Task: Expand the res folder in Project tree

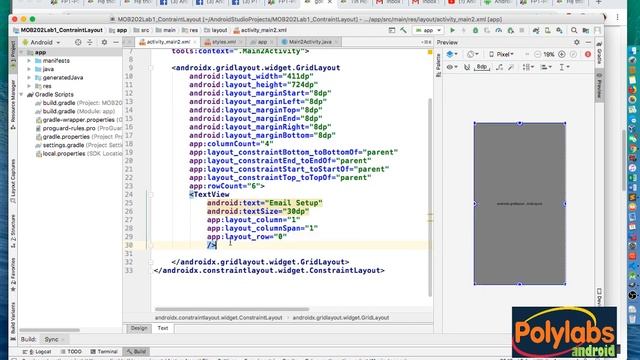Action: (x=29, y=86)
